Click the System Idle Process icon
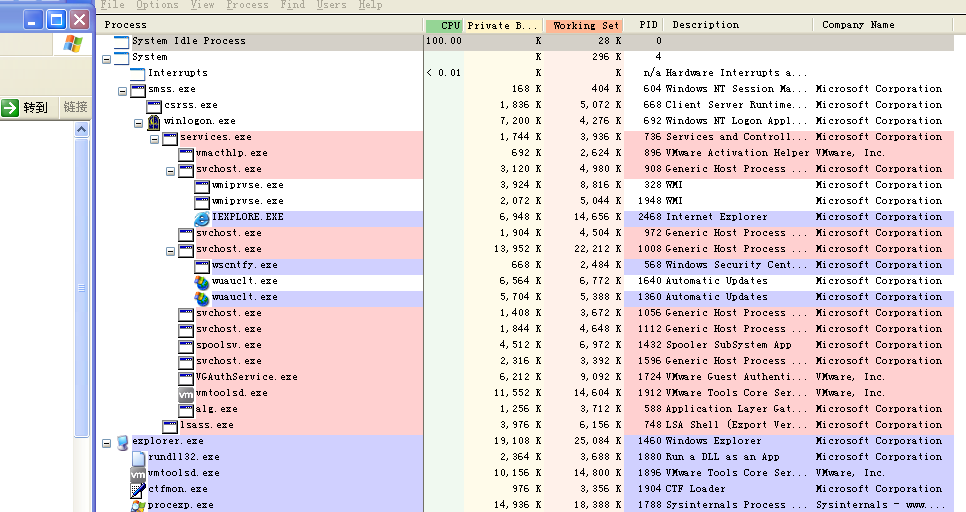The height and width of the screenshot is (512, 966). click(x=121, y=42)
